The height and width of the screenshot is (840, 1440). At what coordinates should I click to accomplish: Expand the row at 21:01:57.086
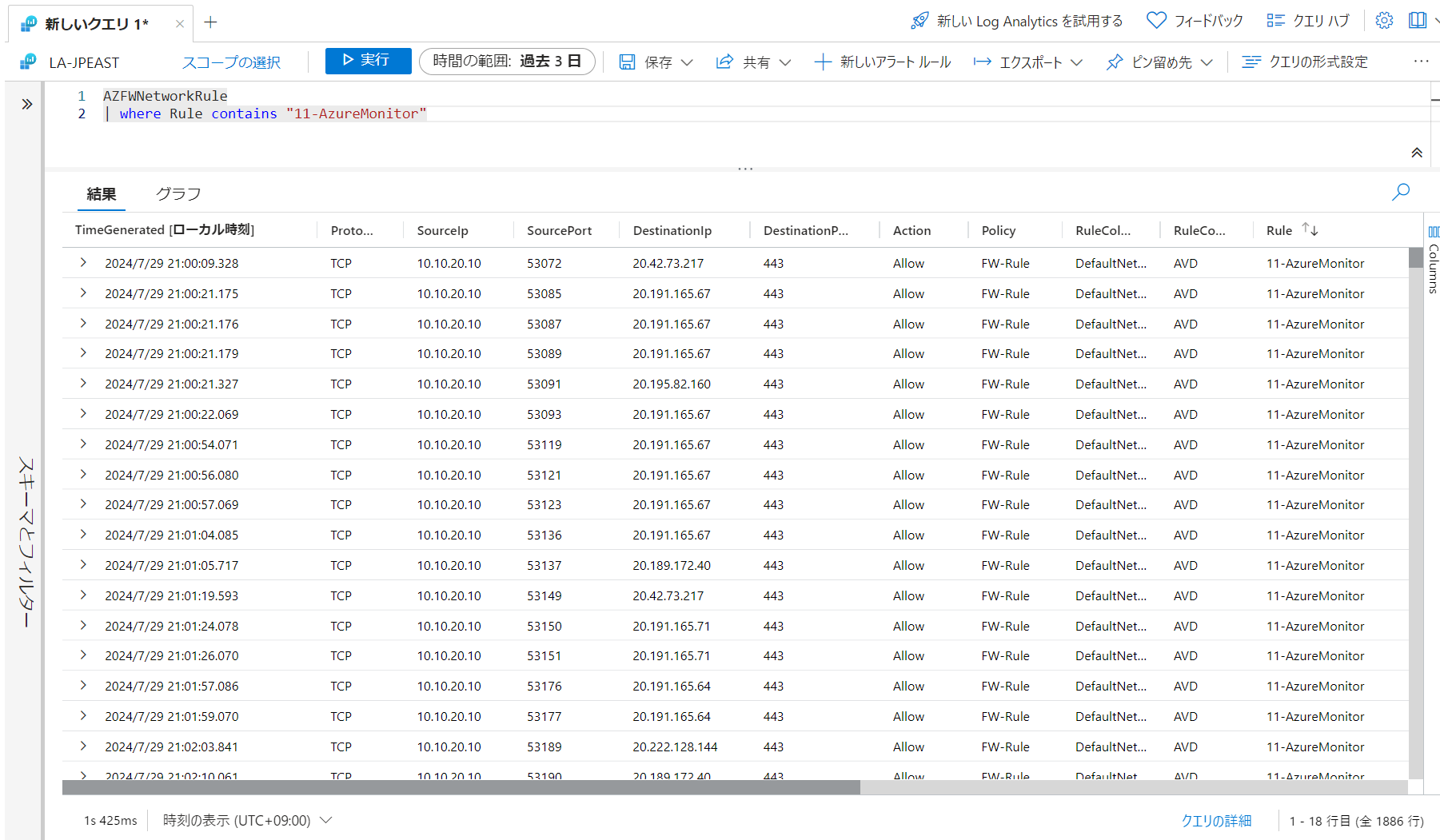click(x=83, y=685)
